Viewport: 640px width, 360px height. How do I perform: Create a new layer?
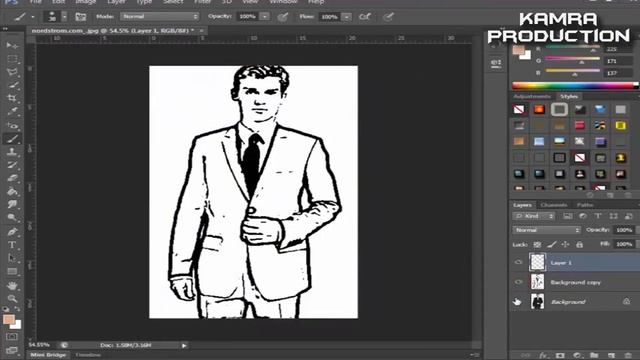click(611, 356)
